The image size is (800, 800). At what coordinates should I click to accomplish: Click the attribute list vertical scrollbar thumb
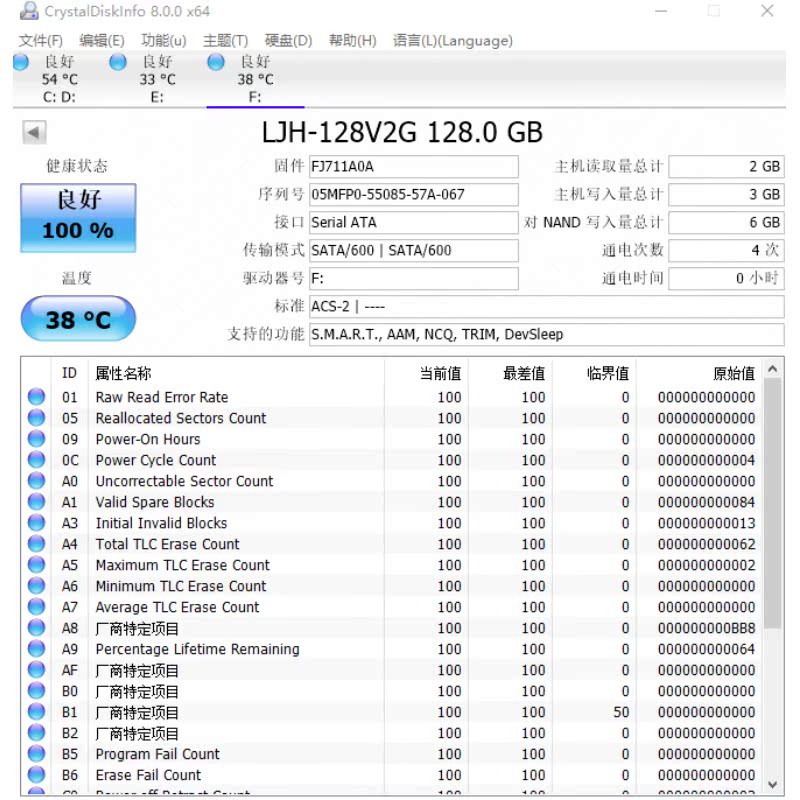point(772,504)
